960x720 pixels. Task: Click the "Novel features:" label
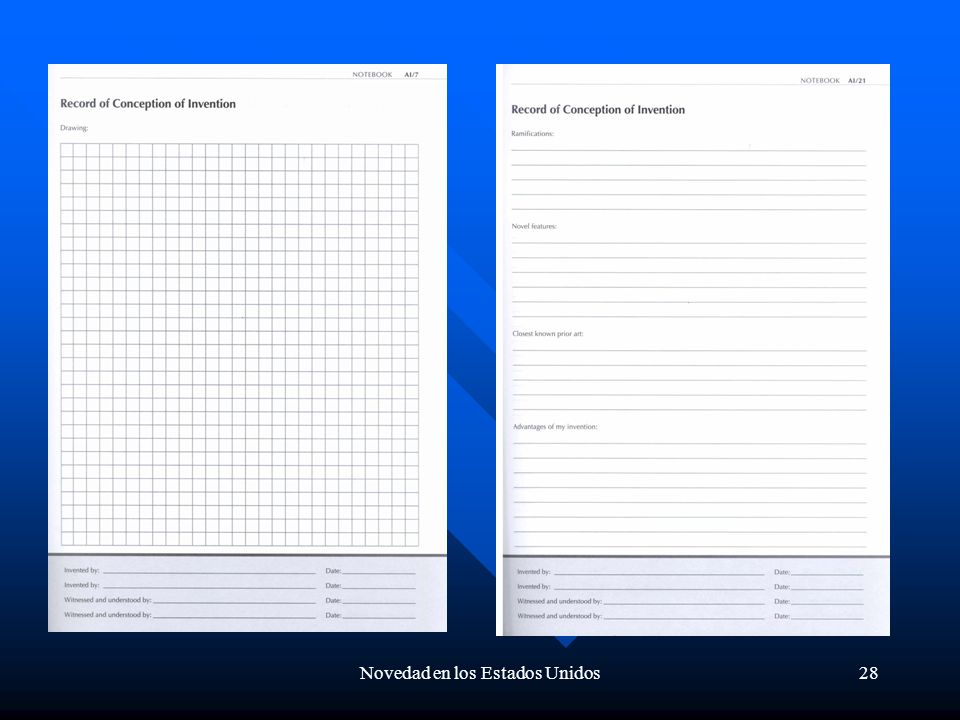pos(534,226)
